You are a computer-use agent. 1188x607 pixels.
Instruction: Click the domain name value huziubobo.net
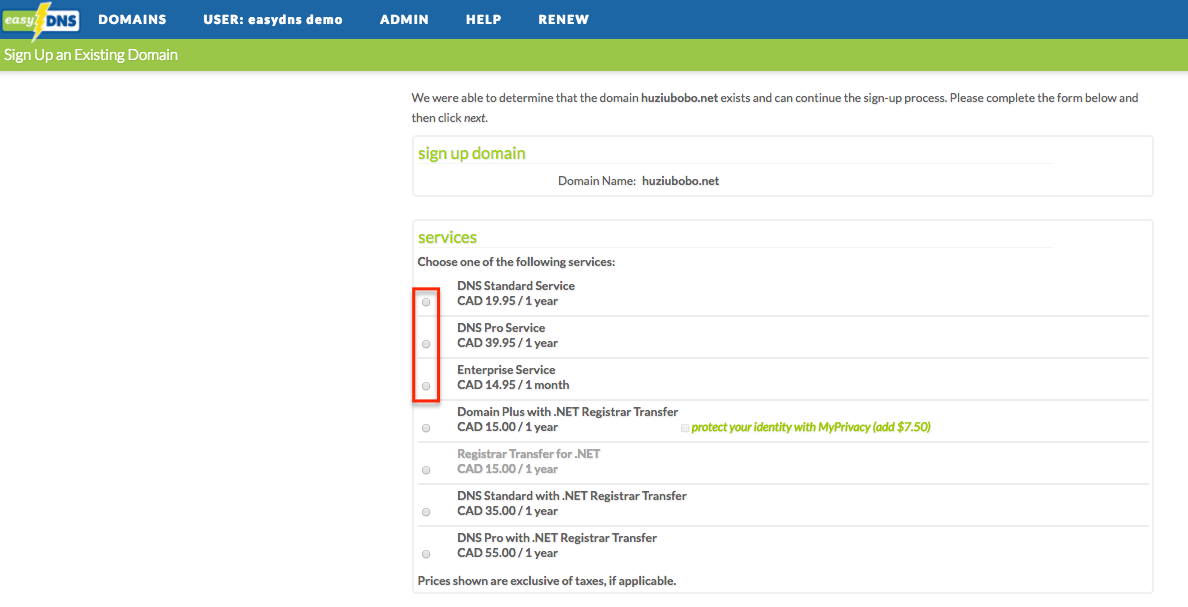coord(680,181)
